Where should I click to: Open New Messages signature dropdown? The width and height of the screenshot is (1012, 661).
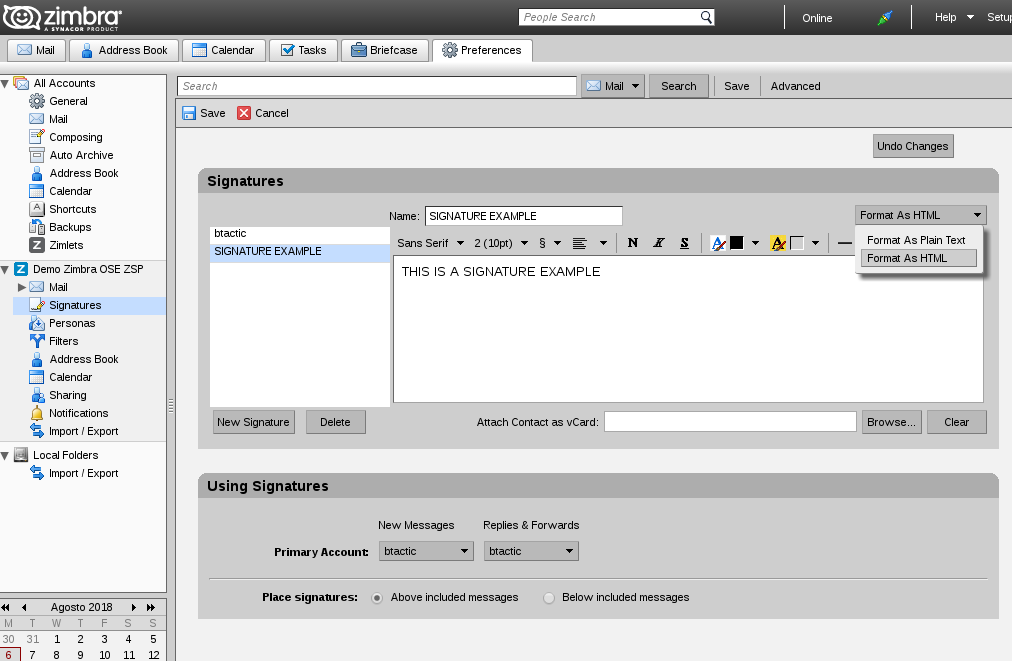pyautogui.click(x=425, y=551)
